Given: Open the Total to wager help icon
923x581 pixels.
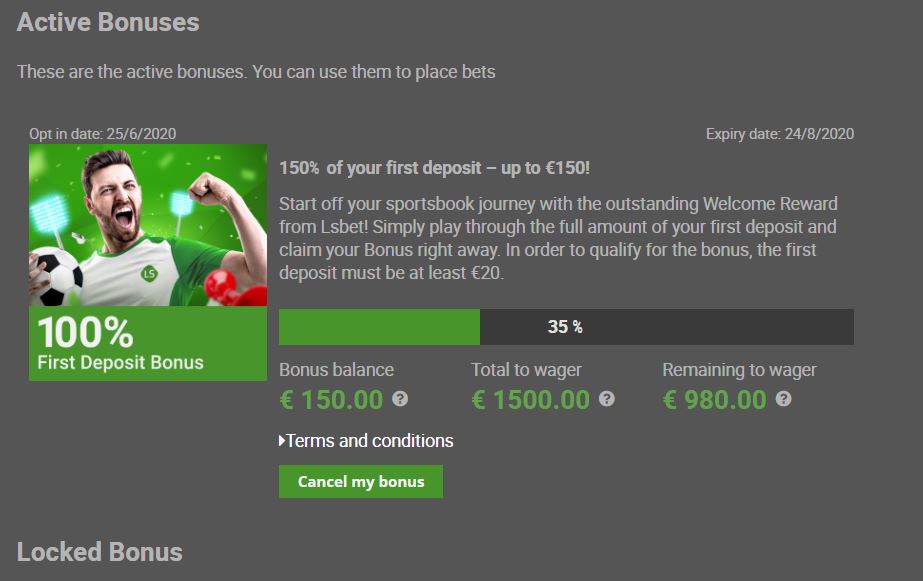Looking at the screenshot, I should [607, 399].
